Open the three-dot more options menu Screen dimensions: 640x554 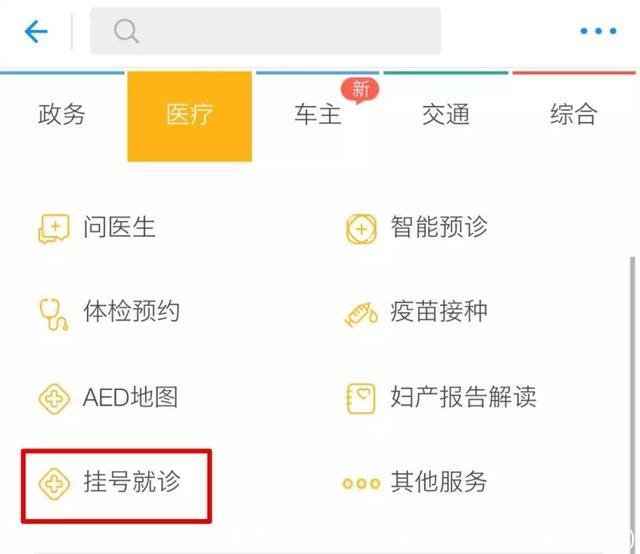click(x=598, y=32)
